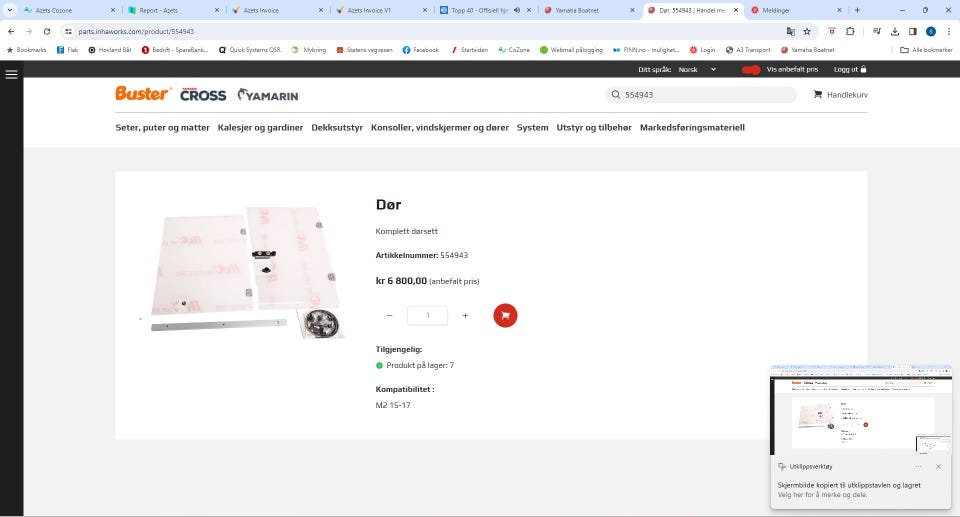Close the Utklippsverktøy notification
The height and width of the screenshot is (517, 960).
point(939,467)
